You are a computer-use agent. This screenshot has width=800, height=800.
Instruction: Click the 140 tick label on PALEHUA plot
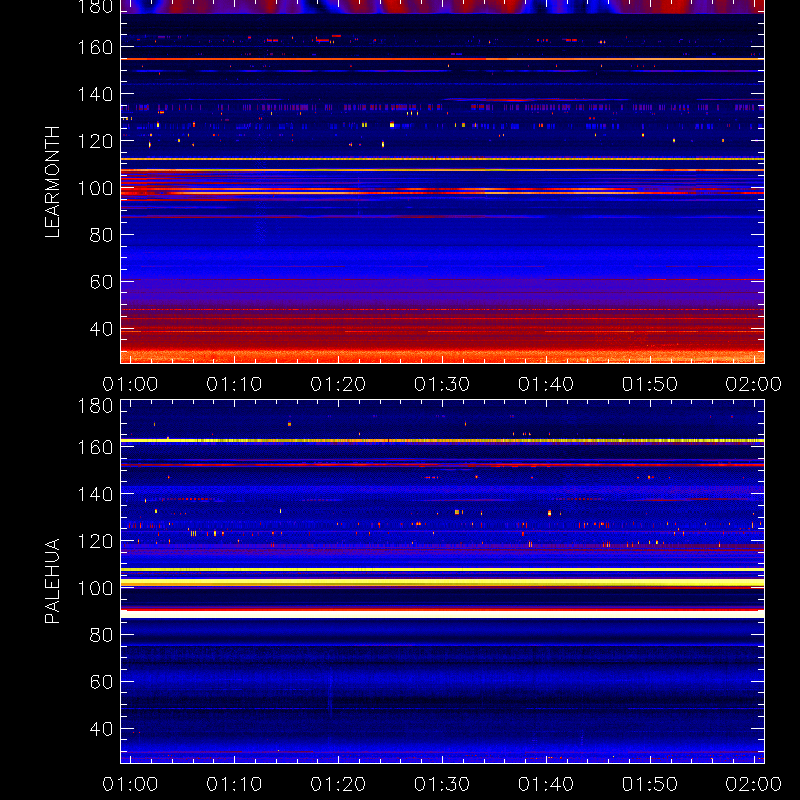95,494
